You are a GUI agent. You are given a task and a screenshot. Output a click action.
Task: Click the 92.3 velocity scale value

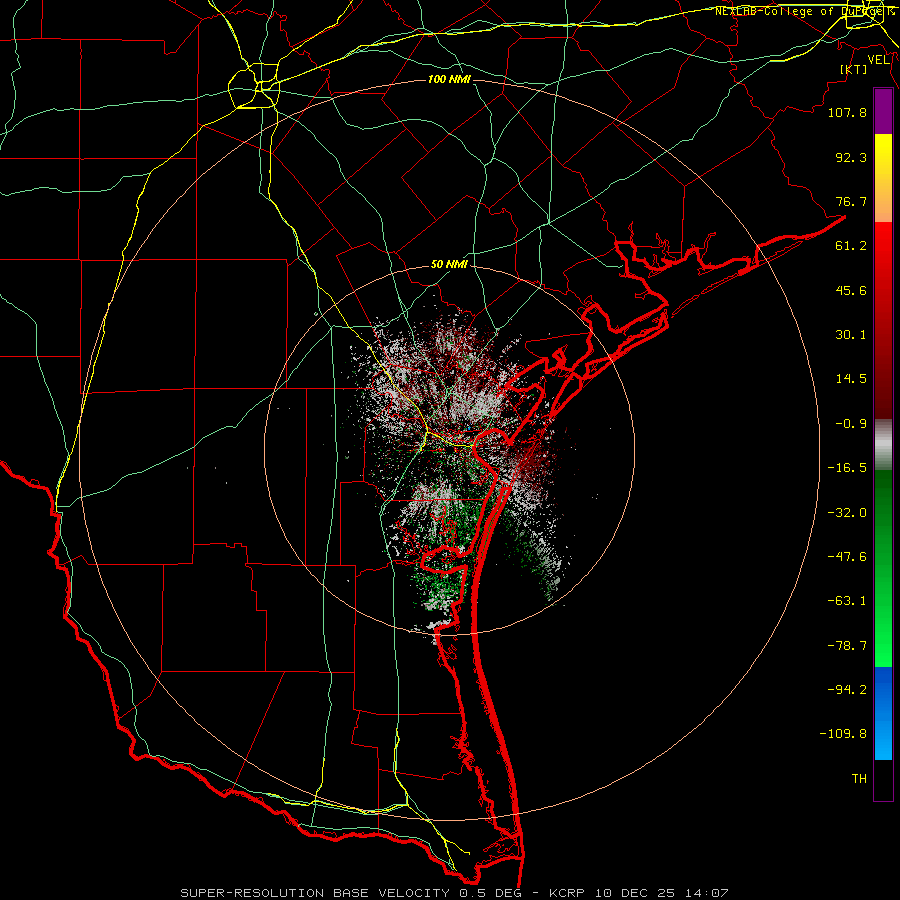(851, 157)
